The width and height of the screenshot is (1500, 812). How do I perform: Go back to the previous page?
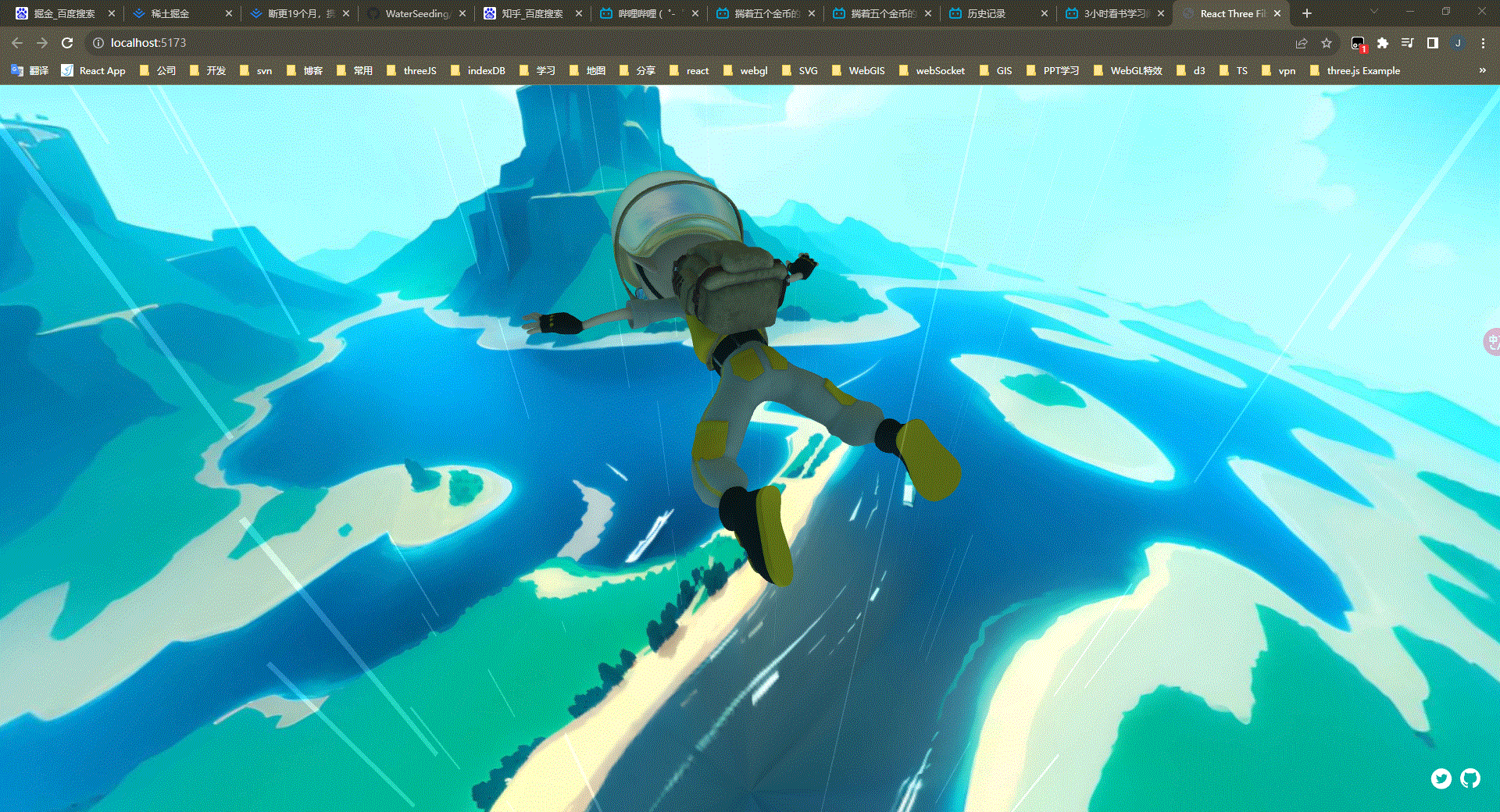[x=17, y=43]
